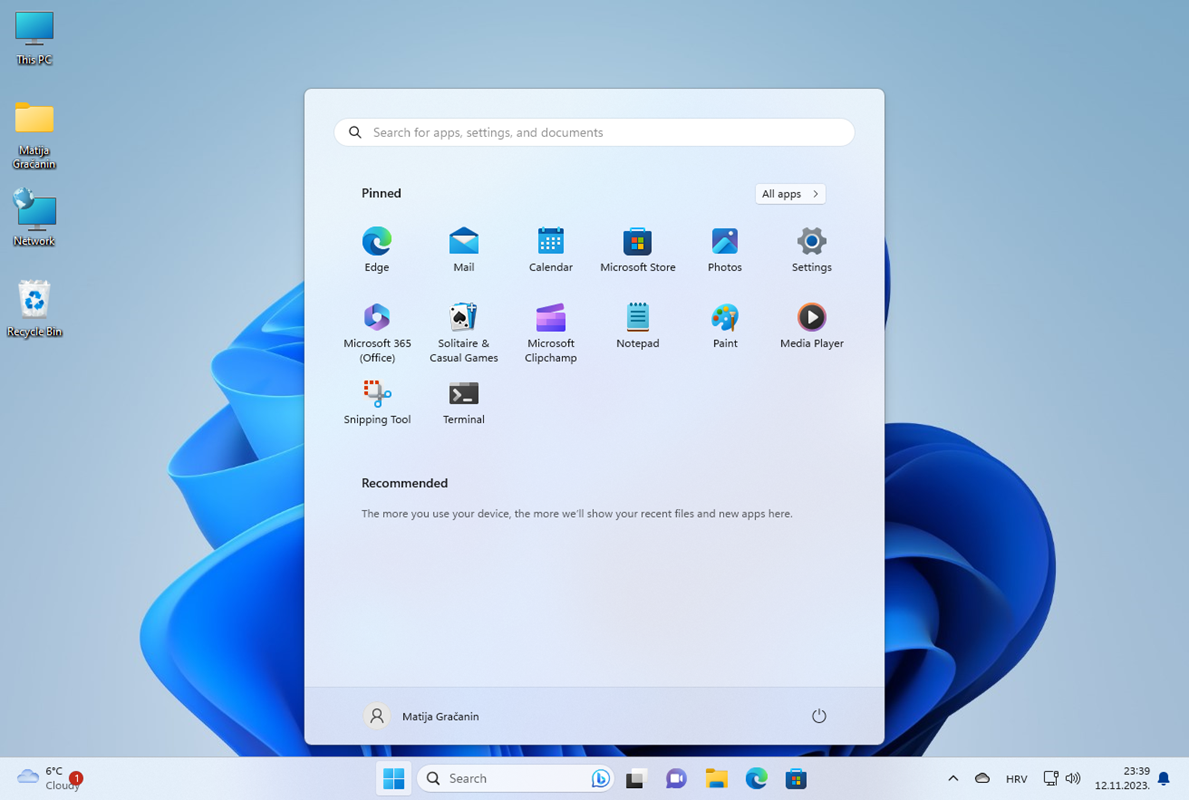Launch the Mail app
This screenshot has width=1189, height=800.
(463, 249)
